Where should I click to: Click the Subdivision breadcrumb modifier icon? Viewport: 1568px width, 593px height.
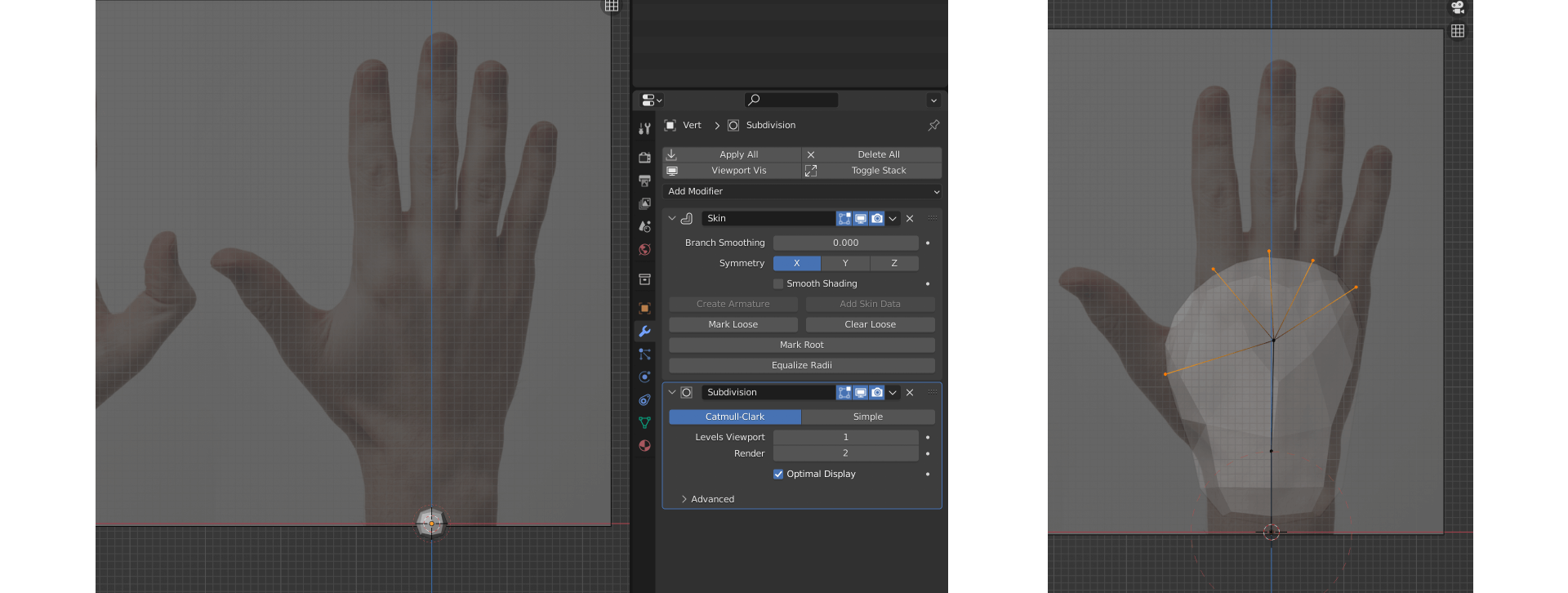[x=733, y=125]
